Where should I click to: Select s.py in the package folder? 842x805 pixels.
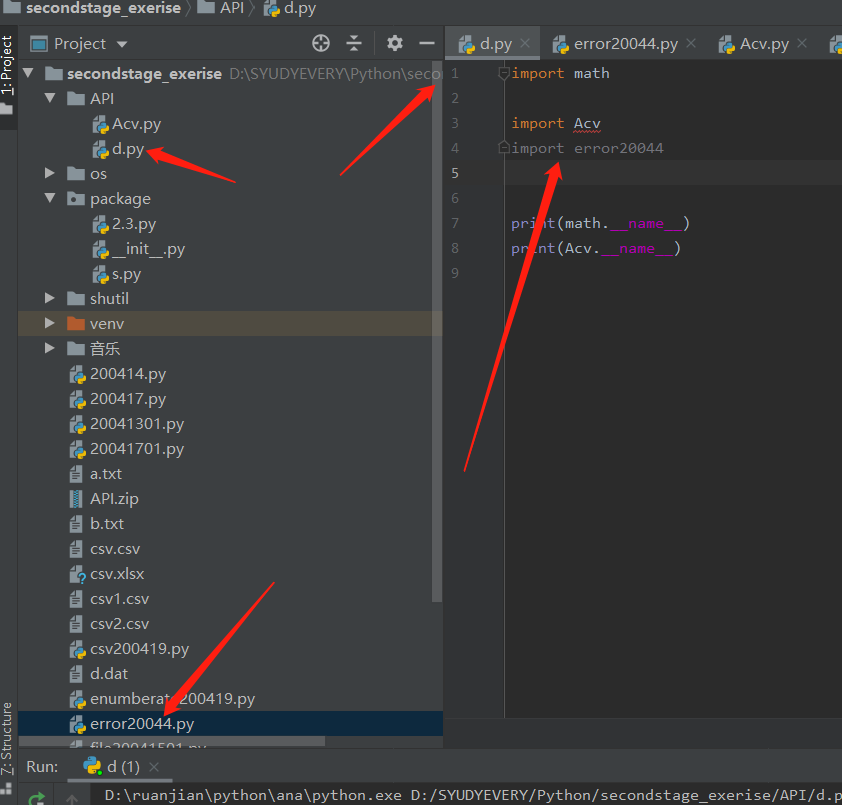(x=117, y=274)
